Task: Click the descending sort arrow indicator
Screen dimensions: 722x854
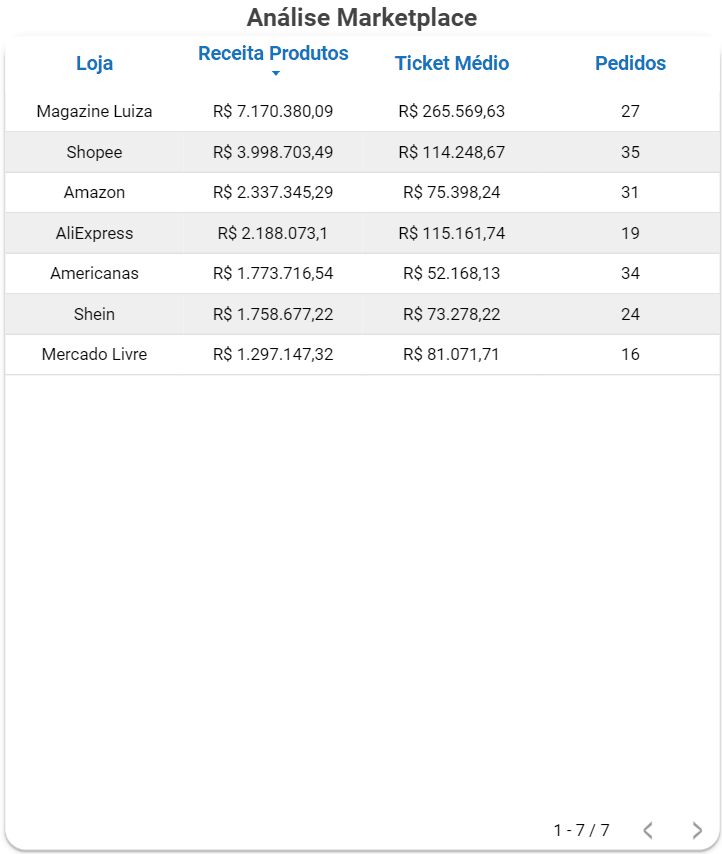Action: [x=276, y=74]
